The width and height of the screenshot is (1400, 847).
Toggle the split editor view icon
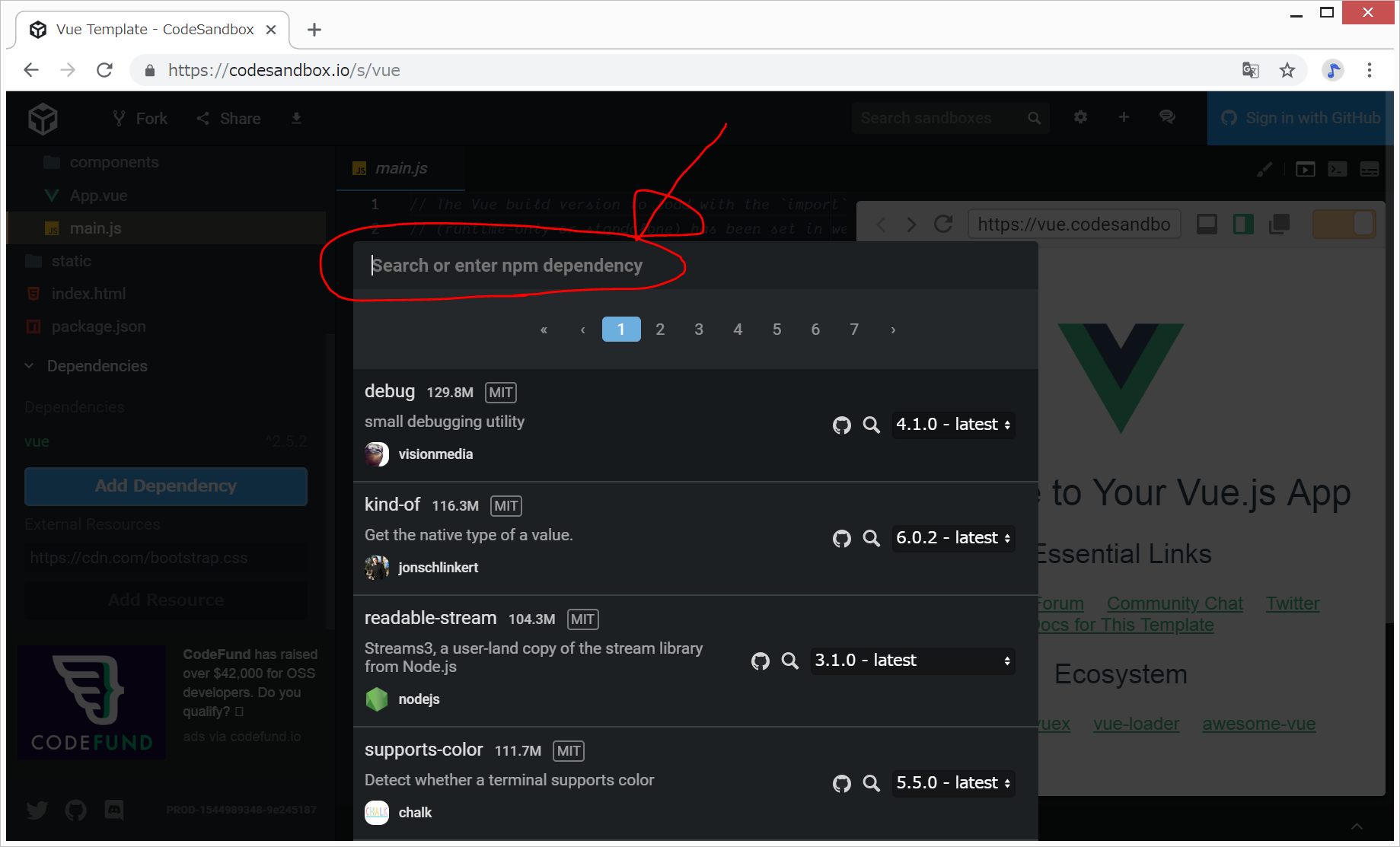click(x=1243, y=224)
